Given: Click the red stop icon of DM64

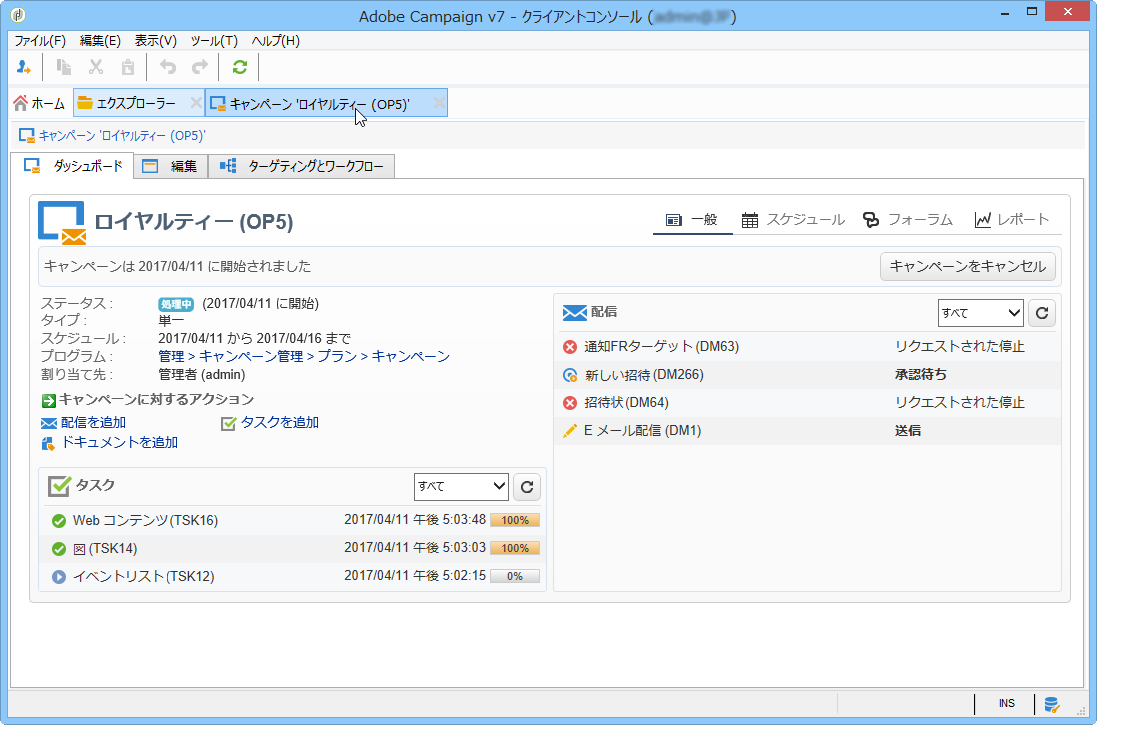Looking at the screenshot, I should (x=569, y=403).
